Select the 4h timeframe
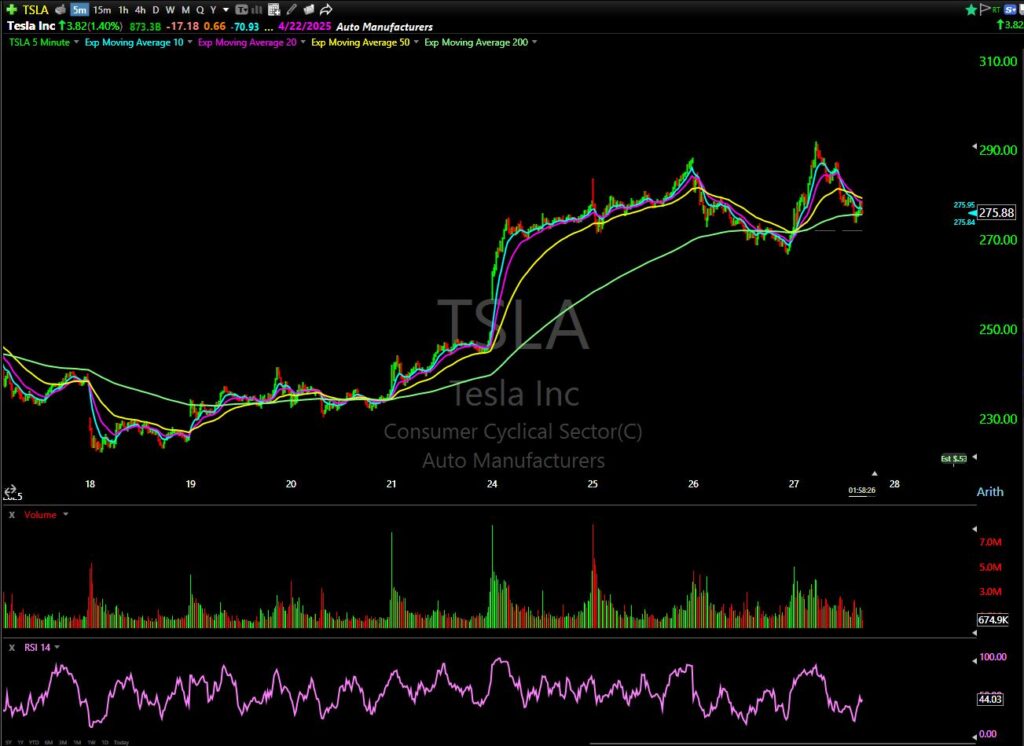Viewport: 1024px width, 746px height. point(139,9)
